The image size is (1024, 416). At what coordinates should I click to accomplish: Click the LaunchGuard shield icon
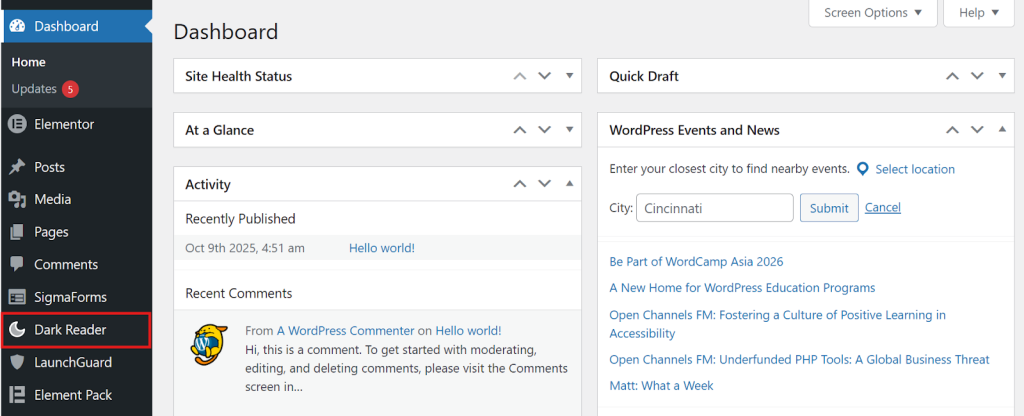(x=18, y=362)
